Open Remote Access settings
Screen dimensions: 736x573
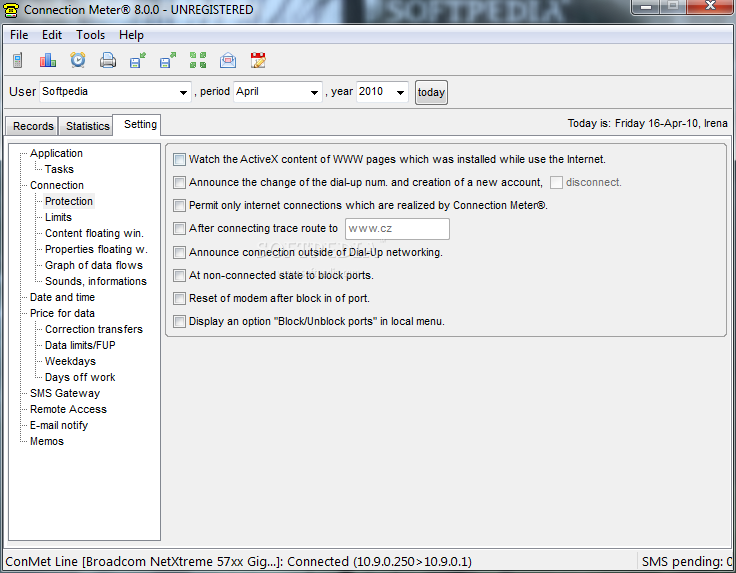[x=69, y=409]
